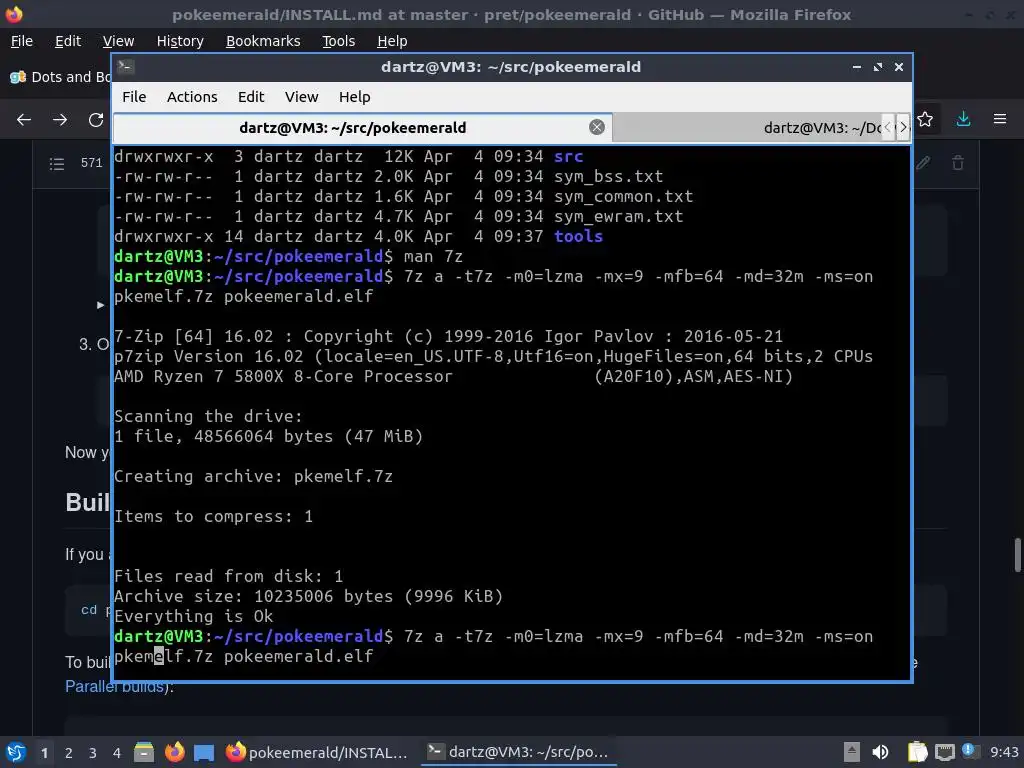Open Firefox Bookmarks menu
Viewport: 1024px width, 768px height.
tap(263, 41)
